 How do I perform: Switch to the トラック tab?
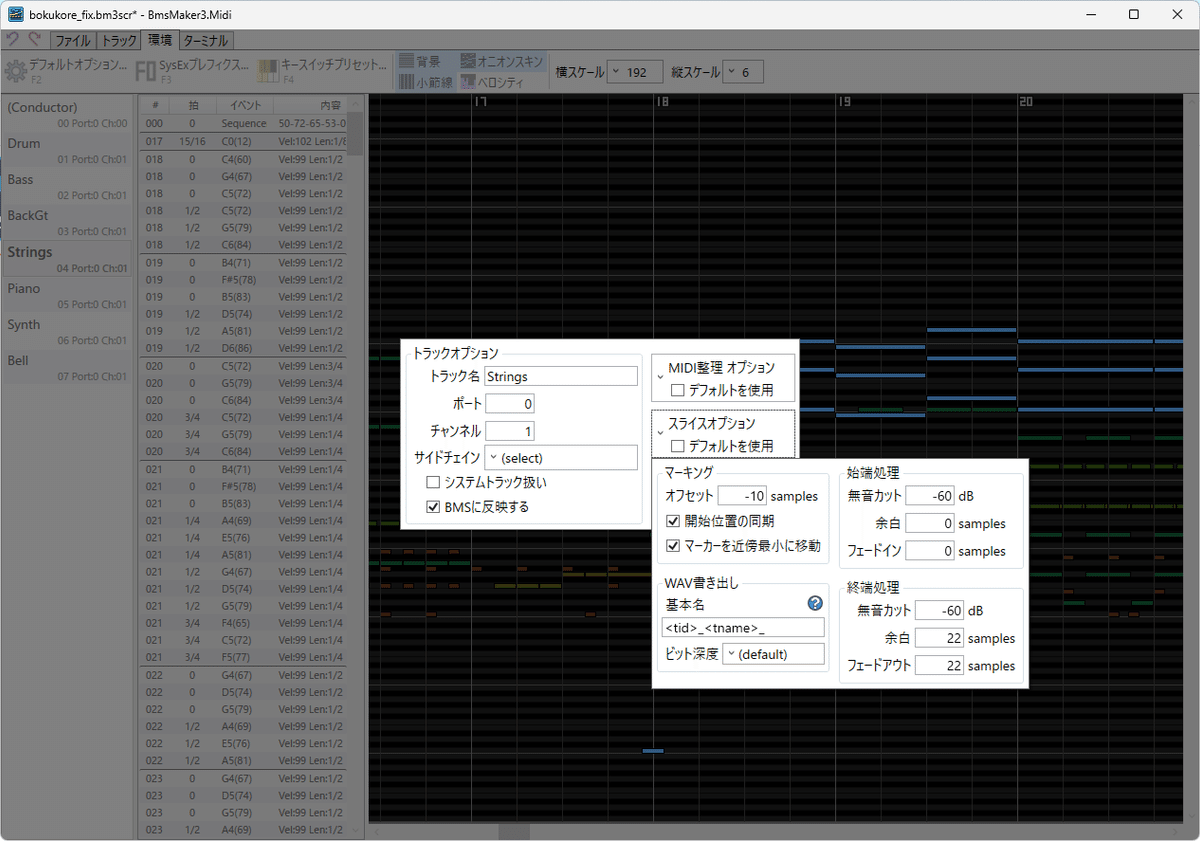pyautogui.click(x=119, y=41)
